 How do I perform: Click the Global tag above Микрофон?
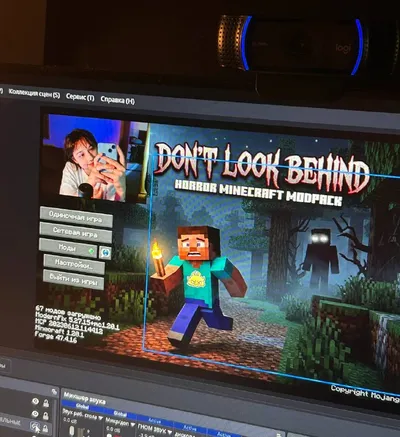120,414
